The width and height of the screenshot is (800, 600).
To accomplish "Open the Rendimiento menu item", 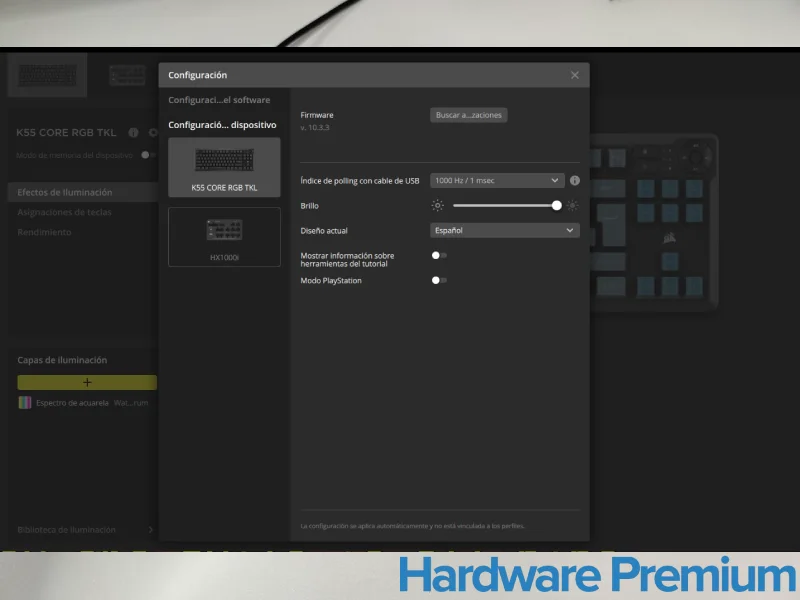I will point(44,232).
